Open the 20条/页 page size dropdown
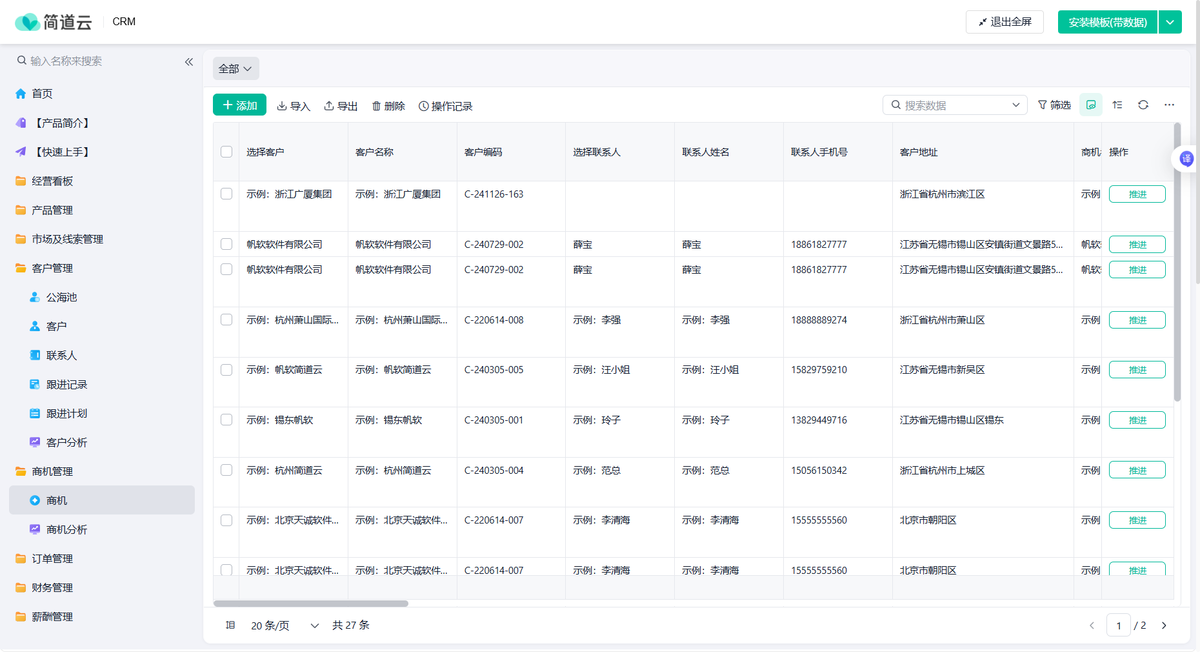 pyautogui.click(x=284, y=625)
